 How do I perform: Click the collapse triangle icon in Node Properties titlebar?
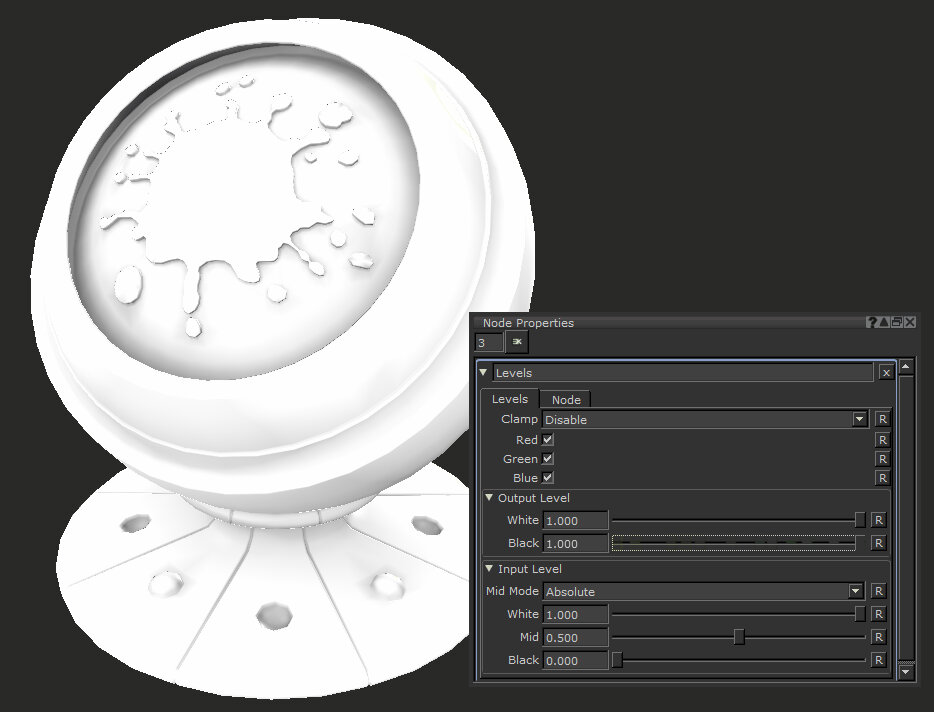884,322
